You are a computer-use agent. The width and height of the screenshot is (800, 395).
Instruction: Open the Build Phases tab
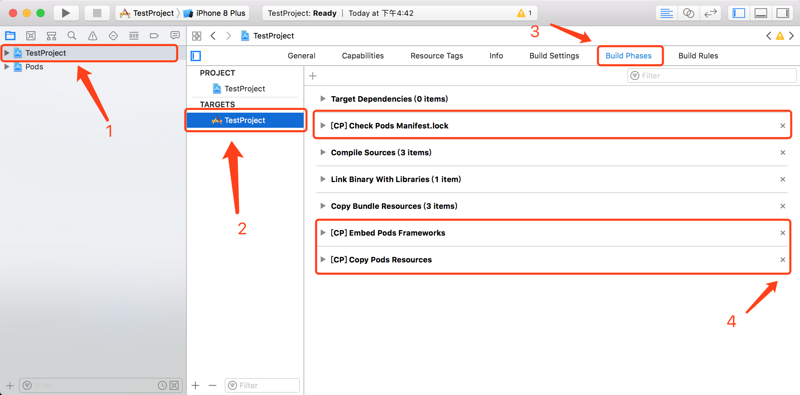tap(629, 56)
